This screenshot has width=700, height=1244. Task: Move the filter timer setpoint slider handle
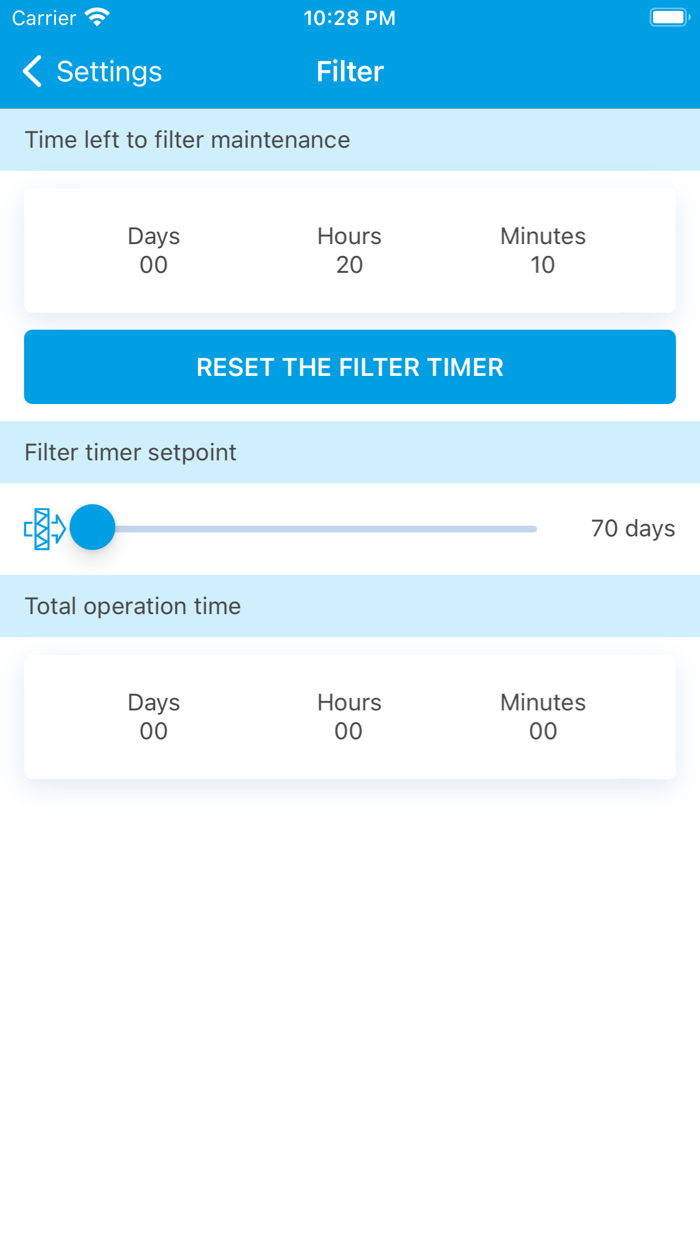tap(93, 527)
